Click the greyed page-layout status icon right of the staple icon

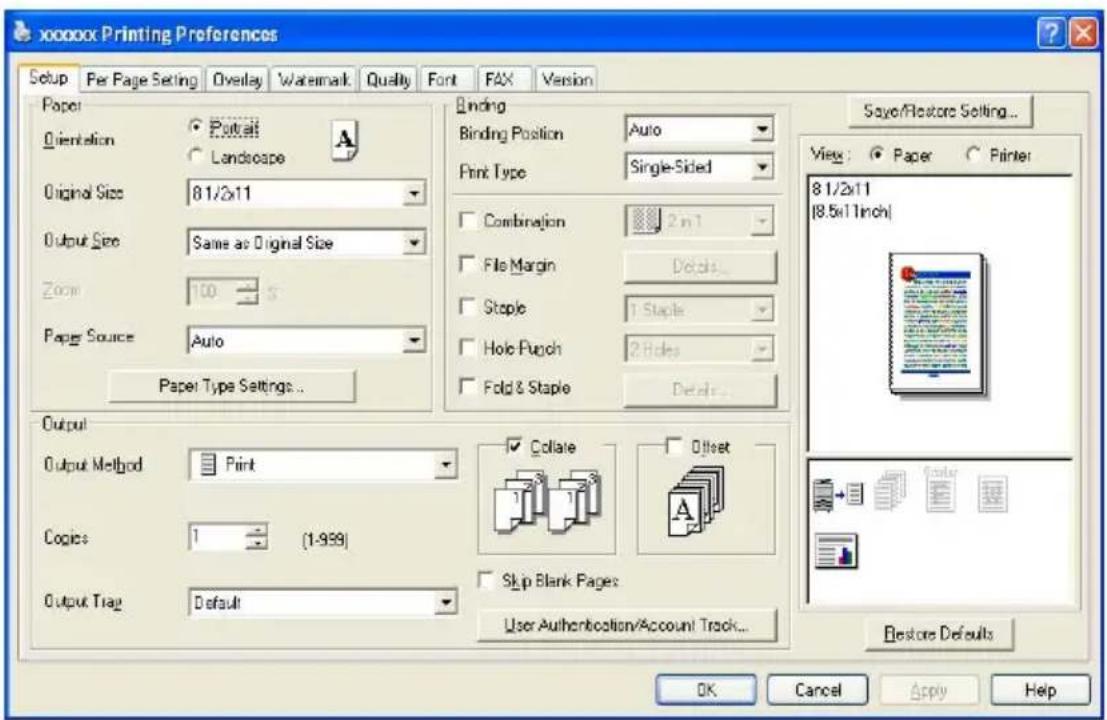point(992,494)
